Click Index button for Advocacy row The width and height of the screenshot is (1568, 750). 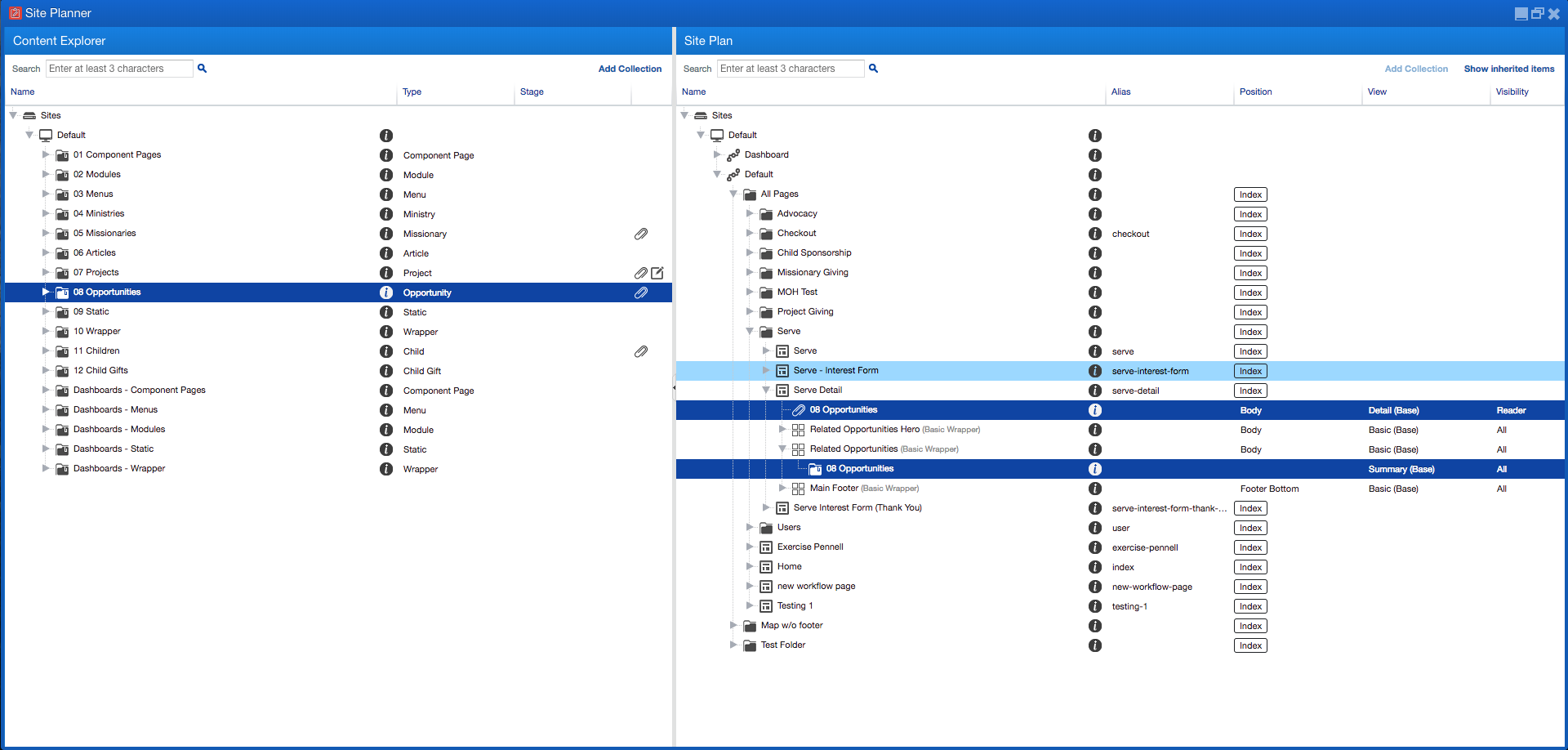(1250, 214)
